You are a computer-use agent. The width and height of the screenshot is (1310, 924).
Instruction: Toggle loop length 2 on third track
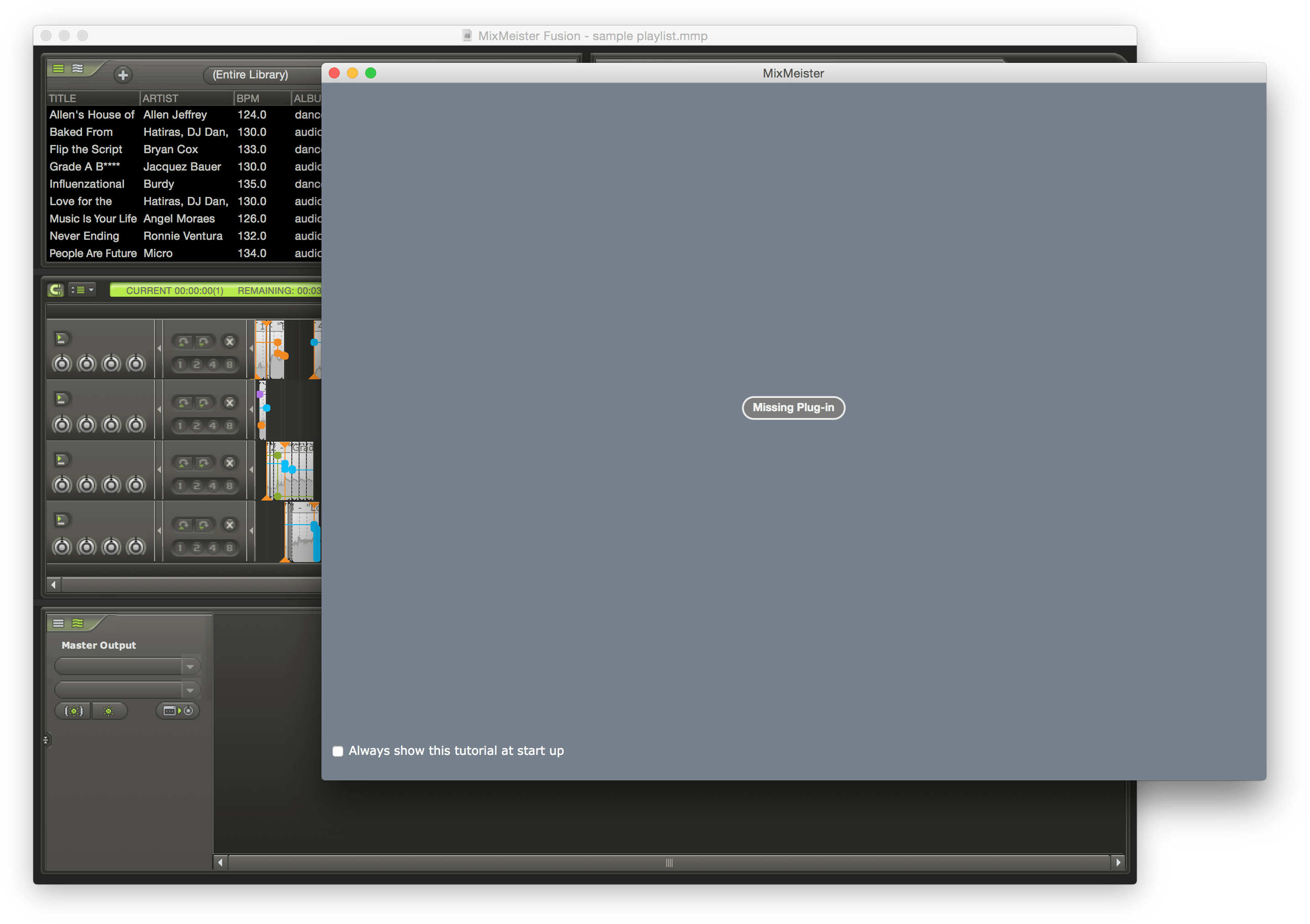pos(197,486)
